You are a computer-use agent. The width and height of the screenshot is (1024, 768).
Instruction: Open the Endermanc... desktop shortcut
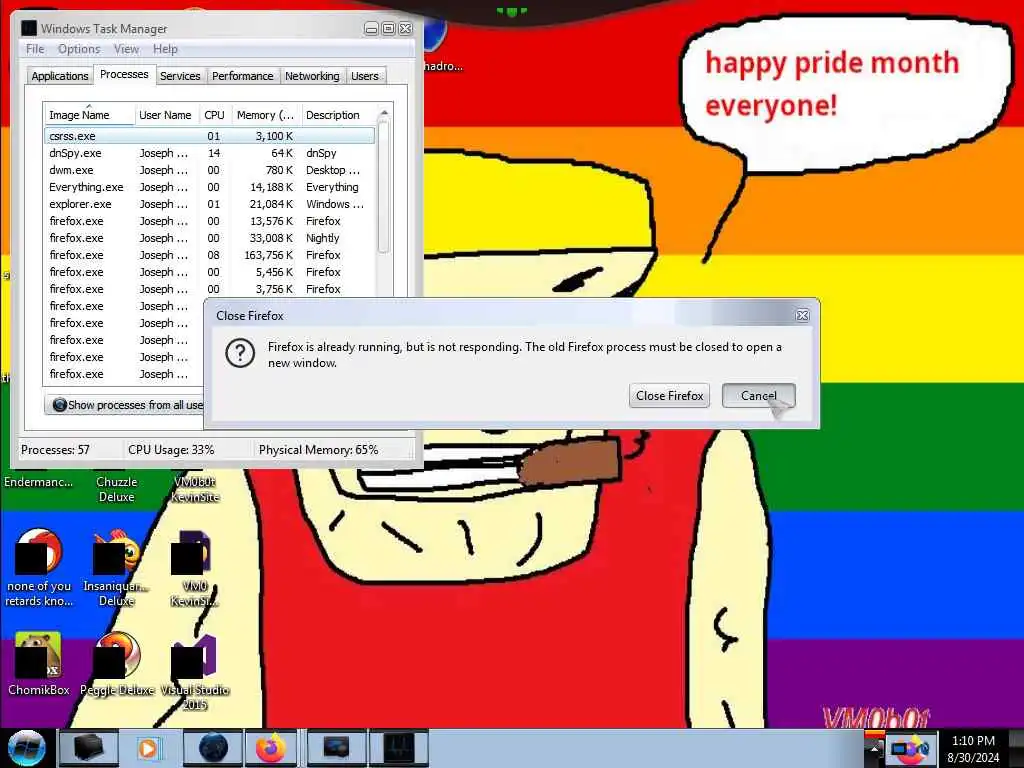pyautogui.click(x=39, y=482)
